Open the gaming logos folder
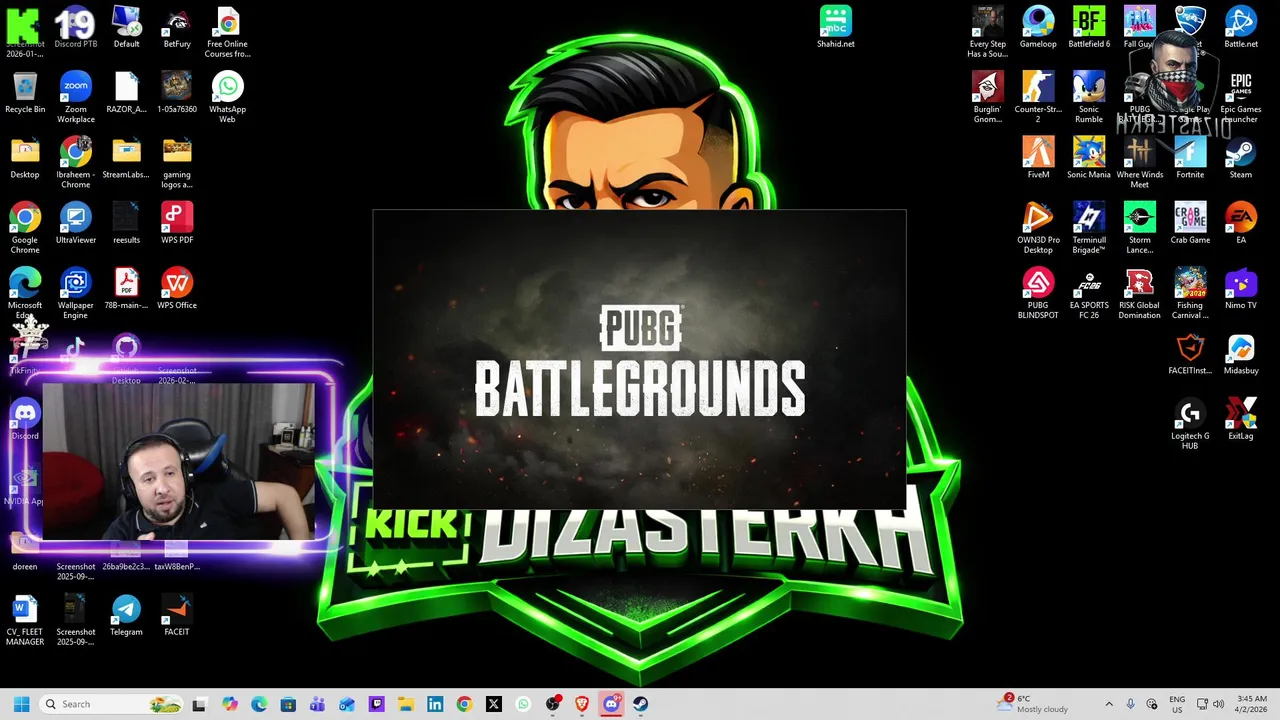This screenshot has width=1280, height=720. 177,163
